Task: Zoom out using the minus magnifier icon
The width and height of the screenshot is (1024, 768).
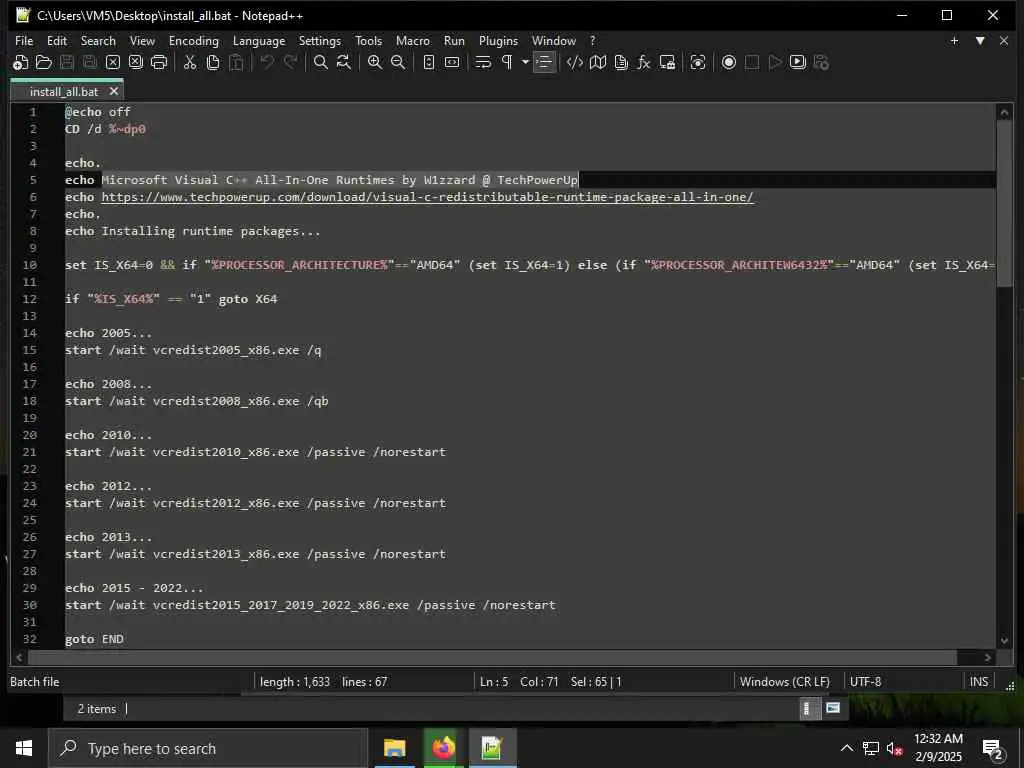Action: [x=398, y=63]
